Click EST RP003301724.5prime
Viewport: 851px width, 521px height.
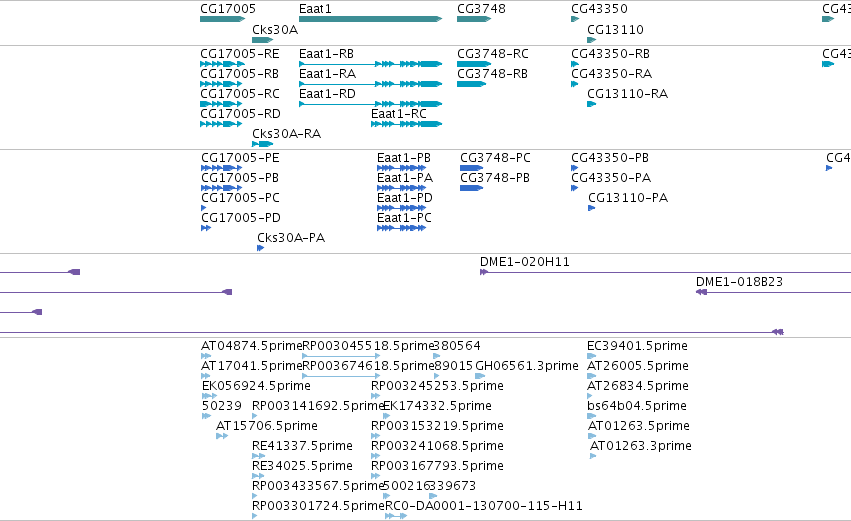tap(319, 507)
